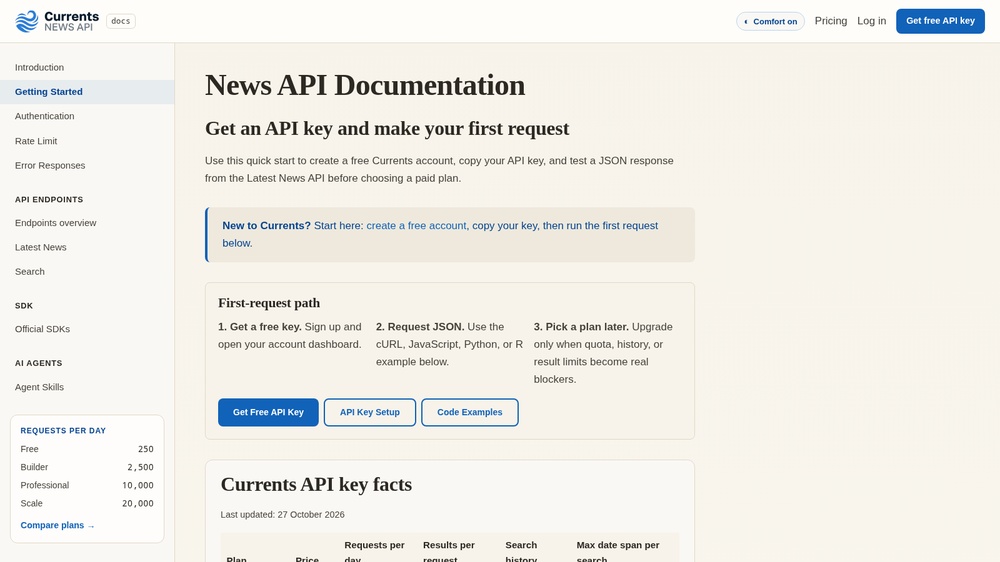Viewport: 1000px width, 562px height.
Task: Click the Professional plan value 10,000
Action: [138, 485]
